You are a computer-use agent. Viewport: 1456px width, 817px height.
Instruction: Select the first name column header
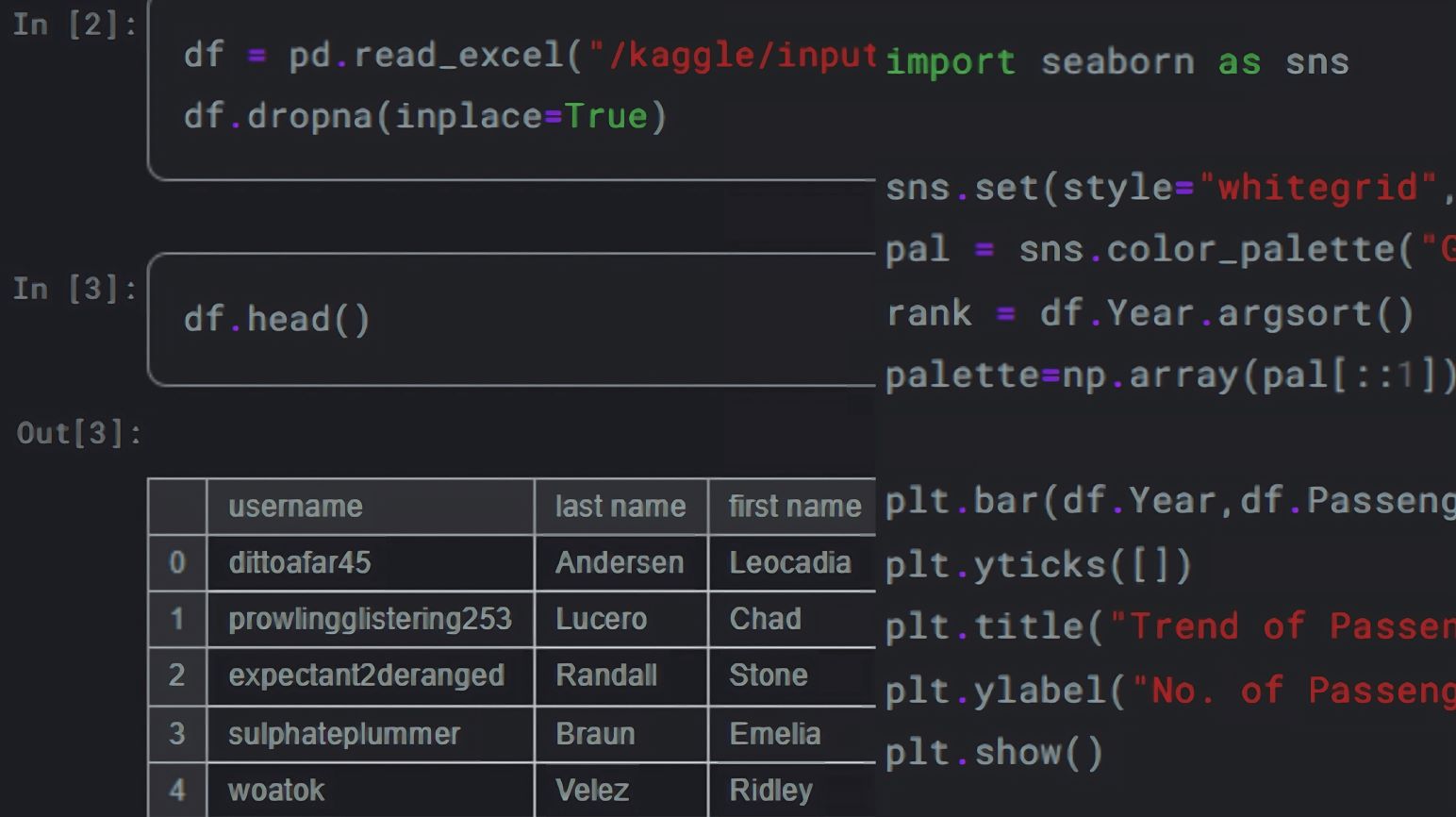792,507
